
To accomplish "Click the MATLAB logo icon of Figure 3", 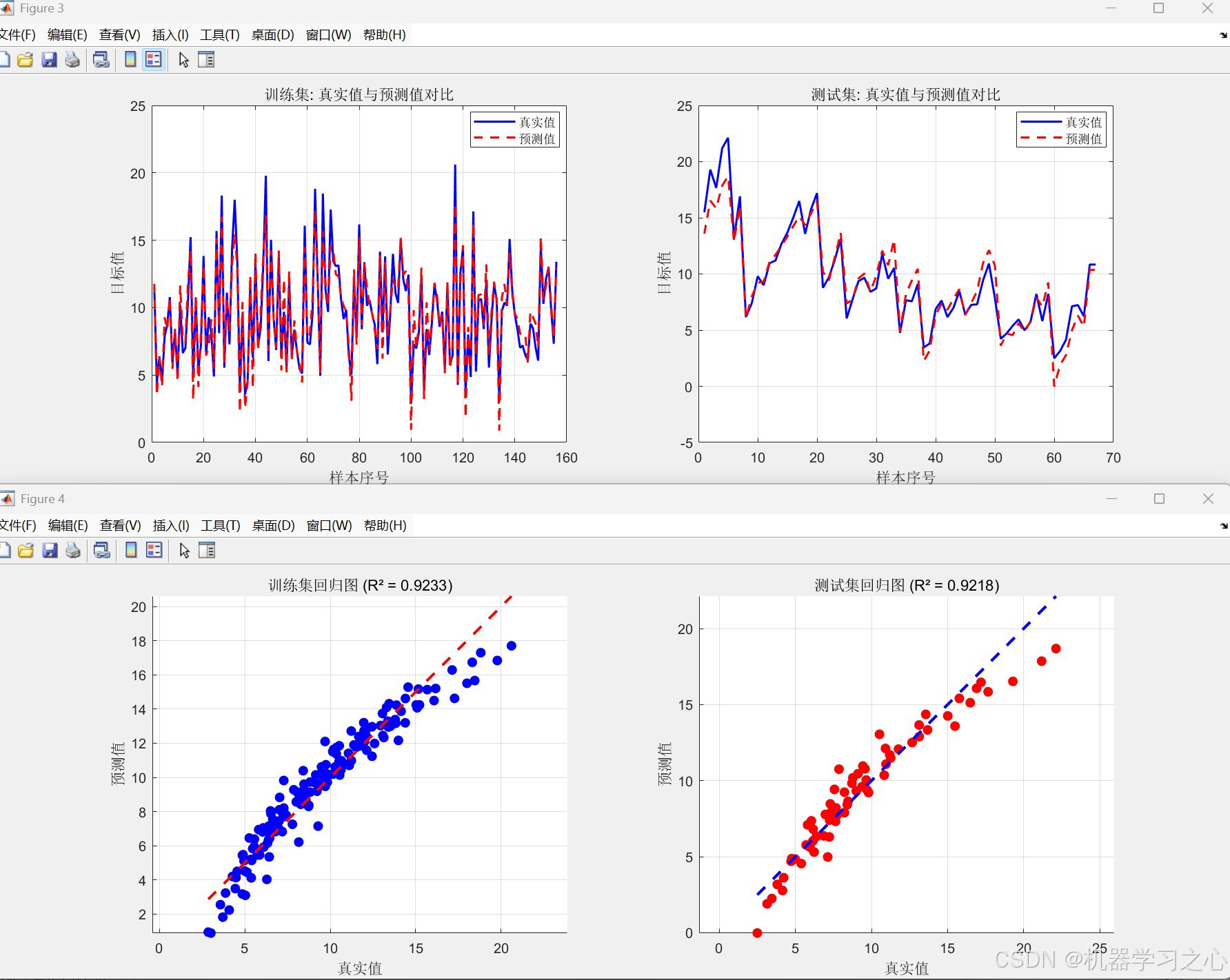I will coord(6,8).
